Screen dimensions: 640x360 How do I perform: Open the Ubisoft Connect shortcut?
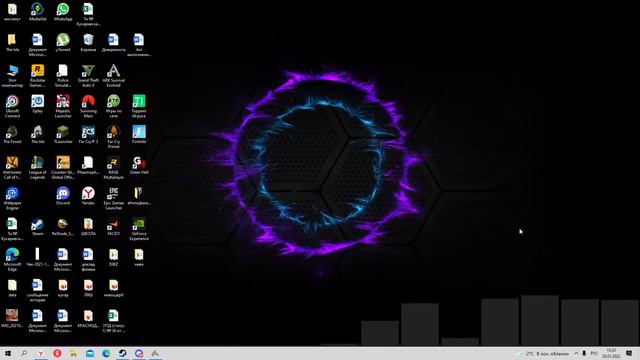(12, 106)
